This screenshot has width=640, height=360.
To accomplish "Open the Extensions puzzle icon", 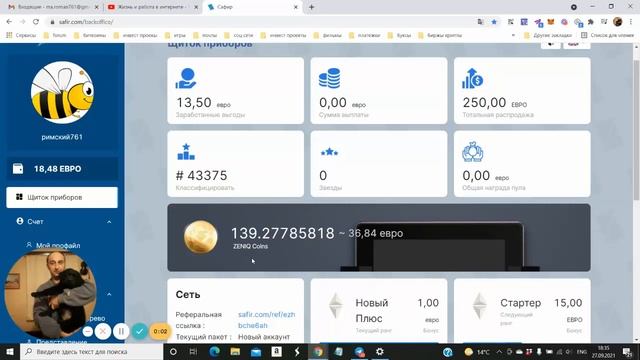I will (591, 22).
